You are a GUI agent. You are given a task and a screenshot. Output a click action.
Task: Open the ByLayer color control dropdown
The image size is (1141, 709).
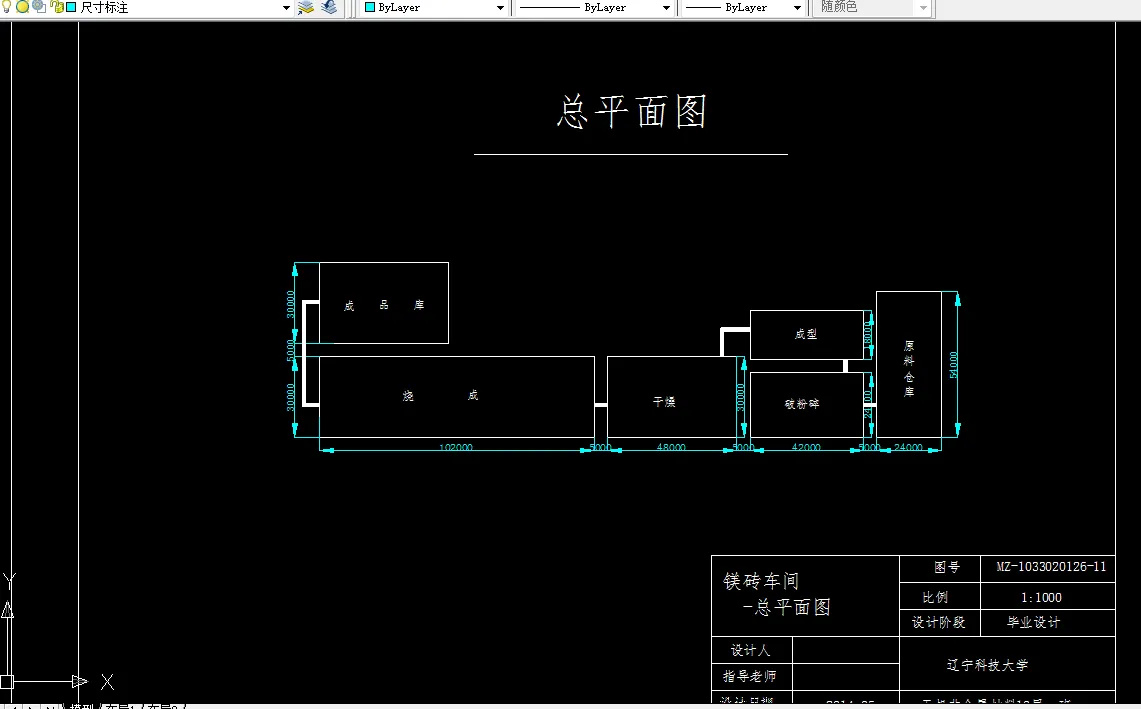click(500, 8)
